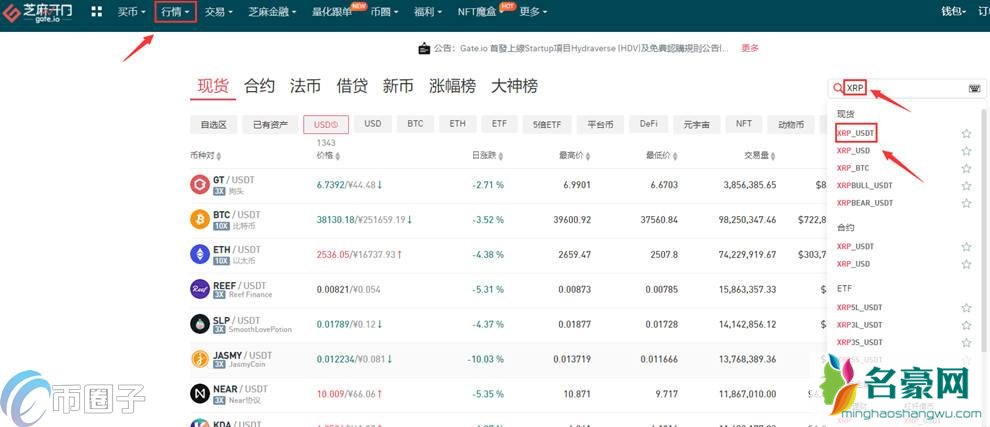Switch to the 借贷 tab

click(x=352, y=86)
